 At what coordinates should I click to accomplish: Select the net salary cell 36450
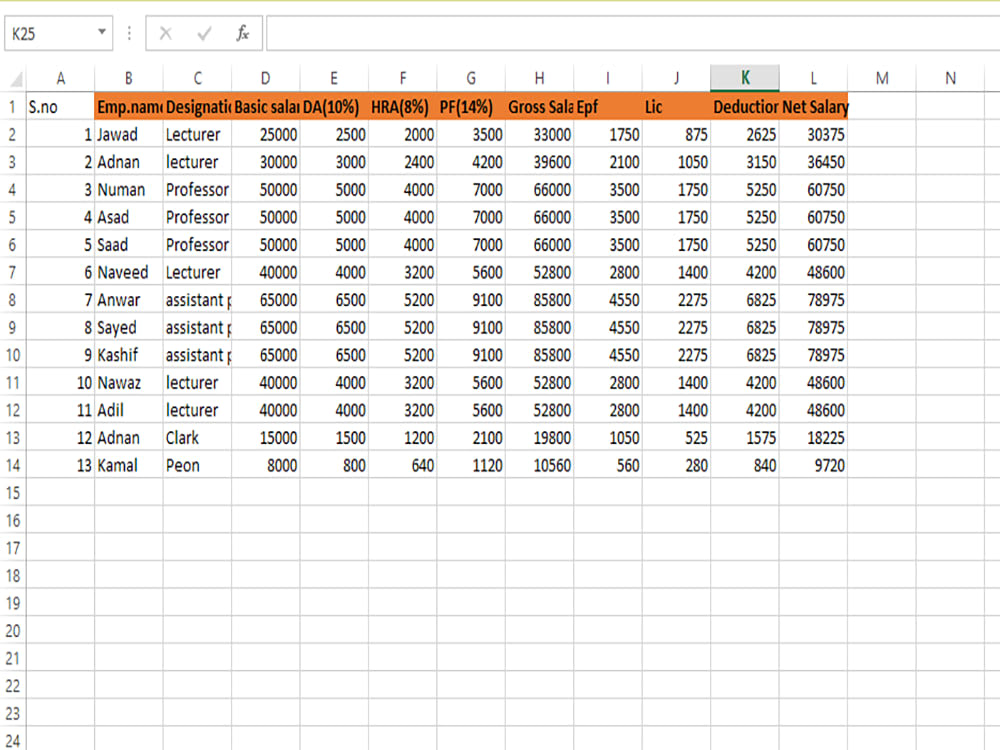(813, 162)
